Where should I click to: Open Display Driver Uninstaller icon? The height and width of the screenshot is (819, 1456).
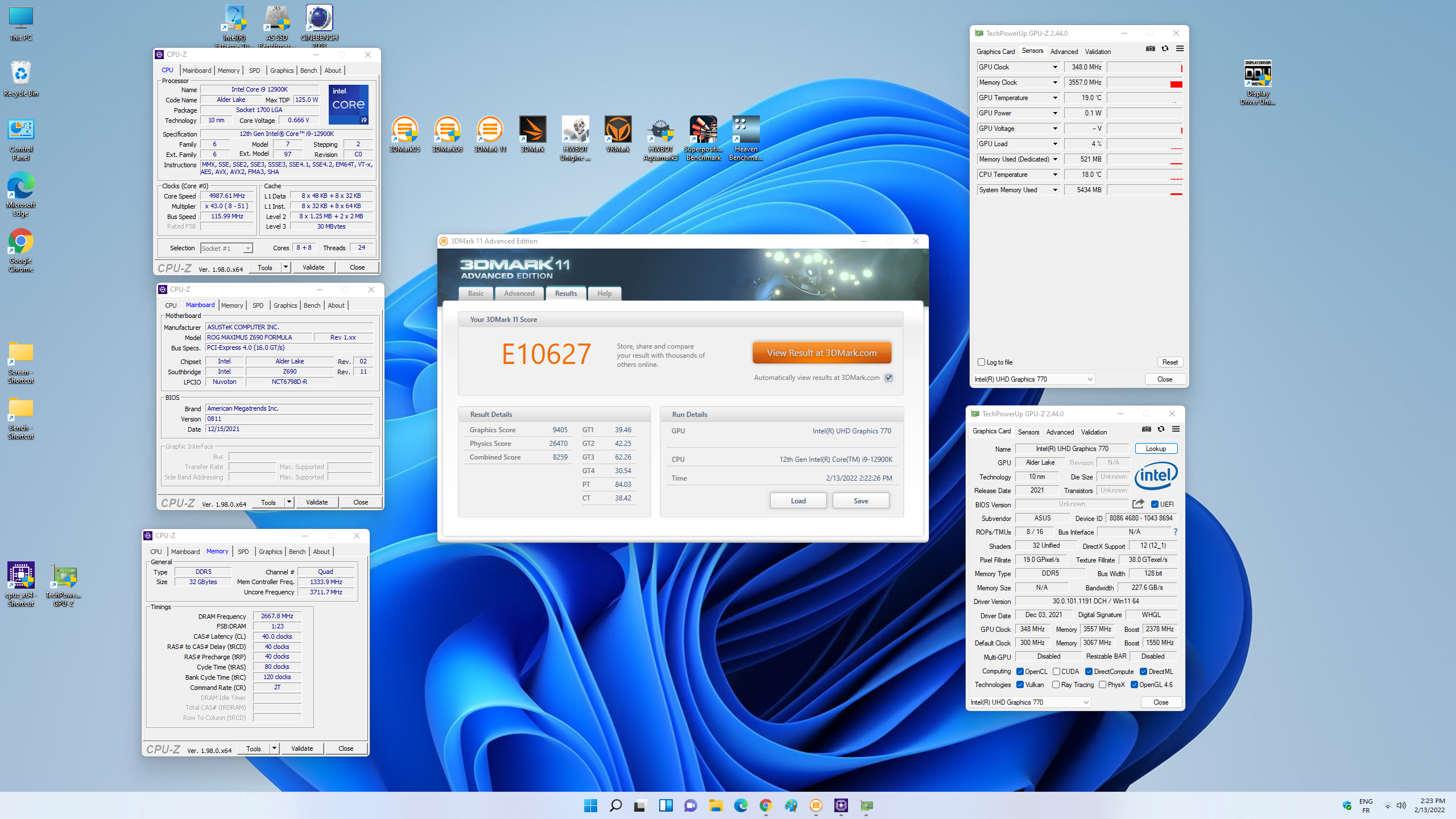tap(1258, 82)
